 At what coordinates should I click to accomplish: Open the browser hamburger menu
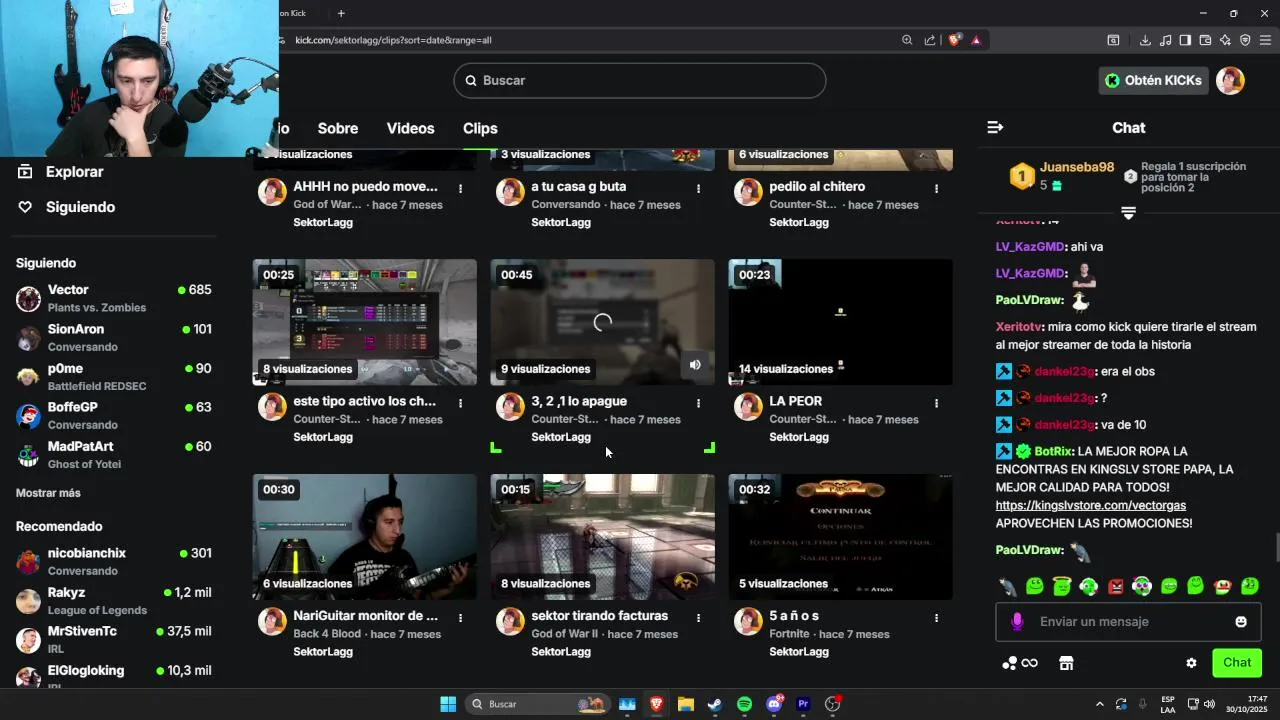1266,40
